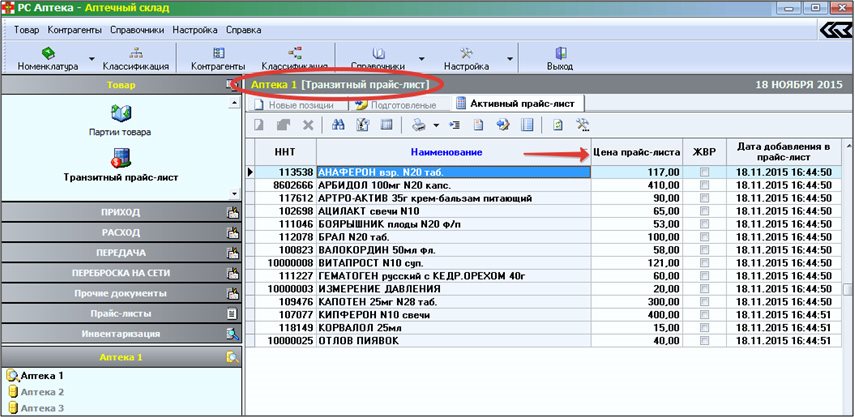Toggle ЖВР checkbox for КАПОТЕН row
Viewport: 855px width, 417px height.
(705, 302)
